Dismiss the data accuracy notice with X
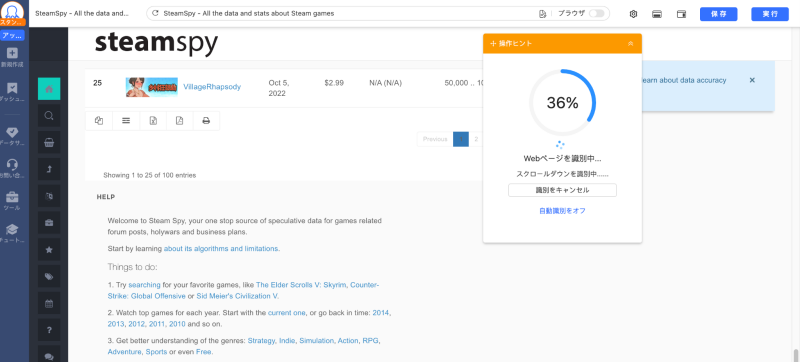 [752, 80]
